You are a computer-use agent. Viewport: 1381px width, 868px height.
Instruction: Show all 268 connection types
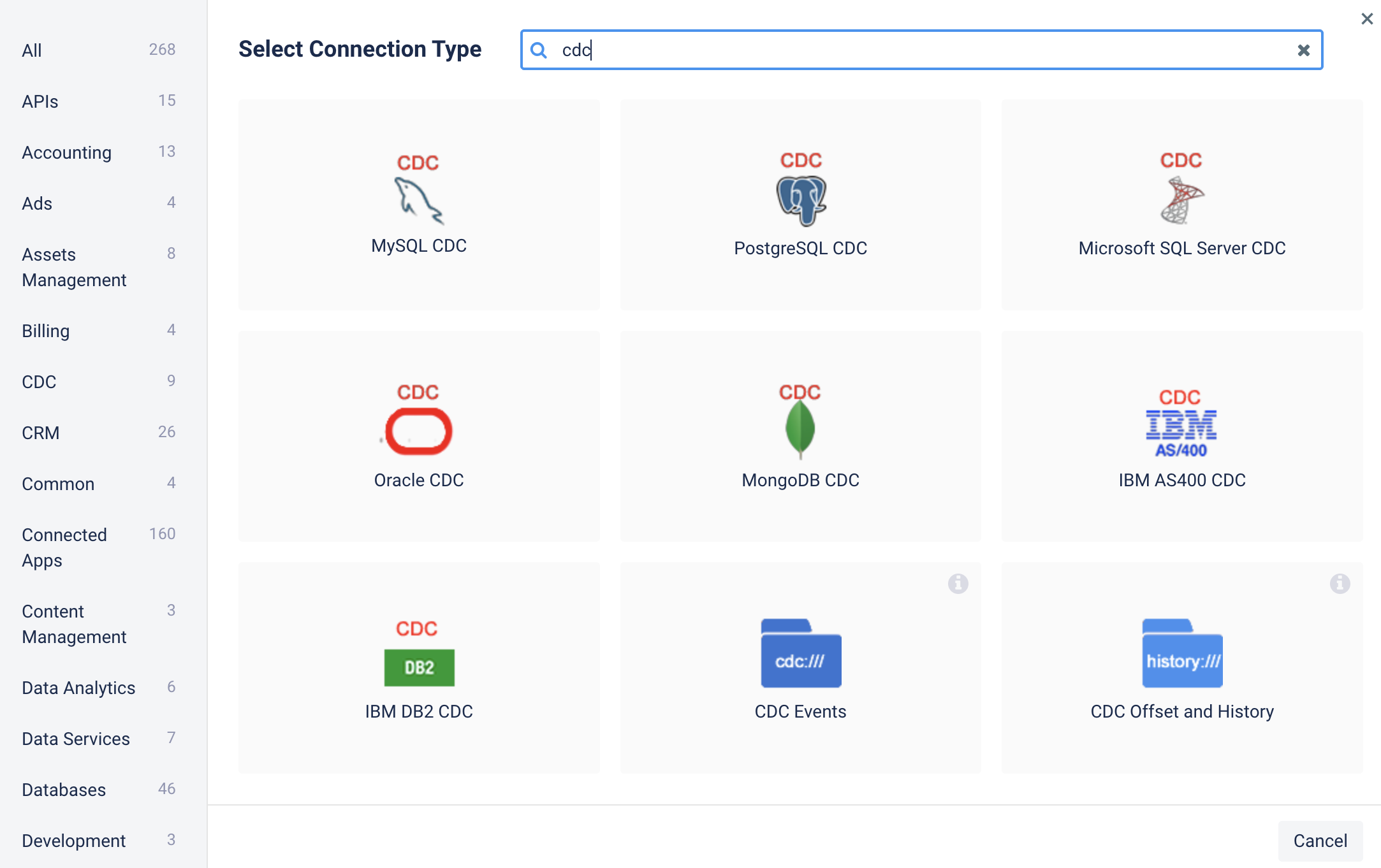(32, 50)
